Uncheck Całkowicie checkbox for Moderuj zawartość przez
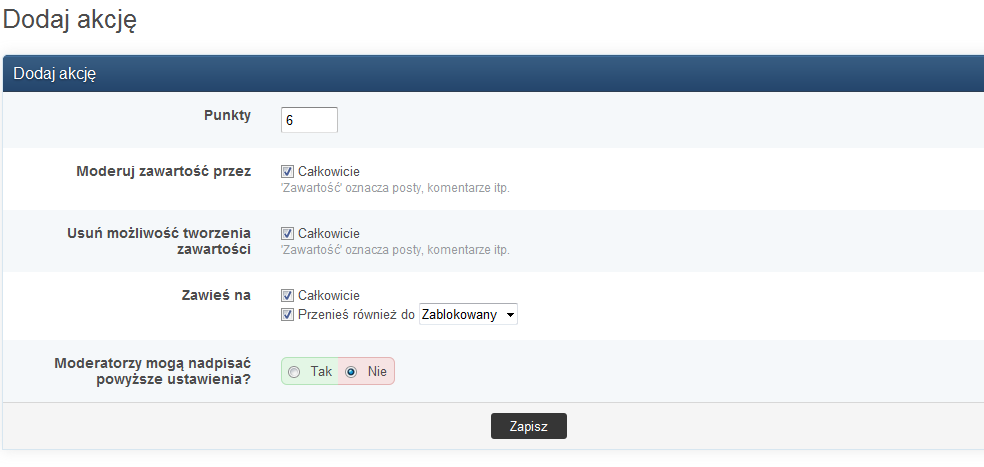The image size is (984, 467). pyautogui.click(x=288, y=172)
